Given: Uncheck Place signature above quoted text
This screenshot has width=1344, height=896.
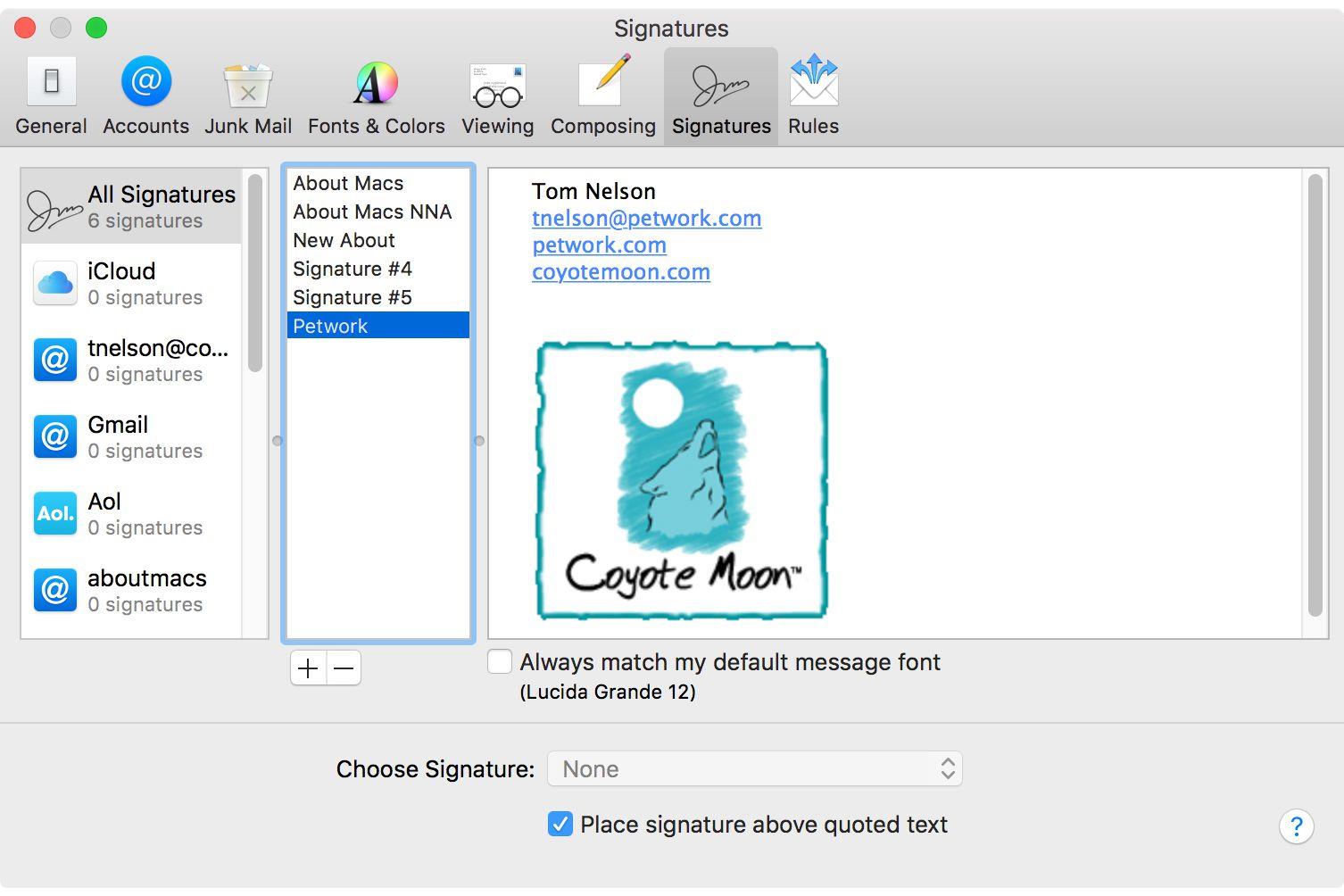Looking at the screenshot, I should tap(560, 824).
